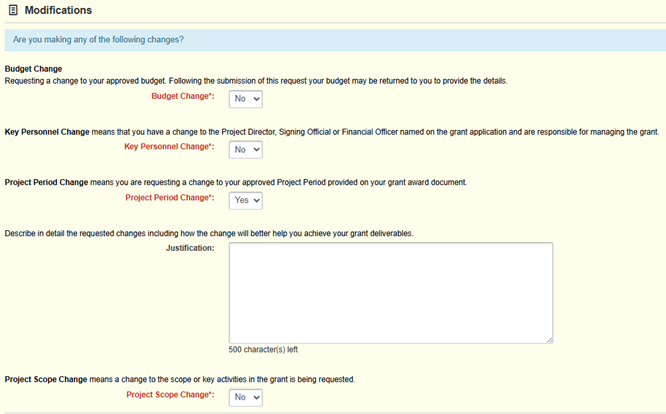Open the Key Personnel Change dropdown

(246, 149)
